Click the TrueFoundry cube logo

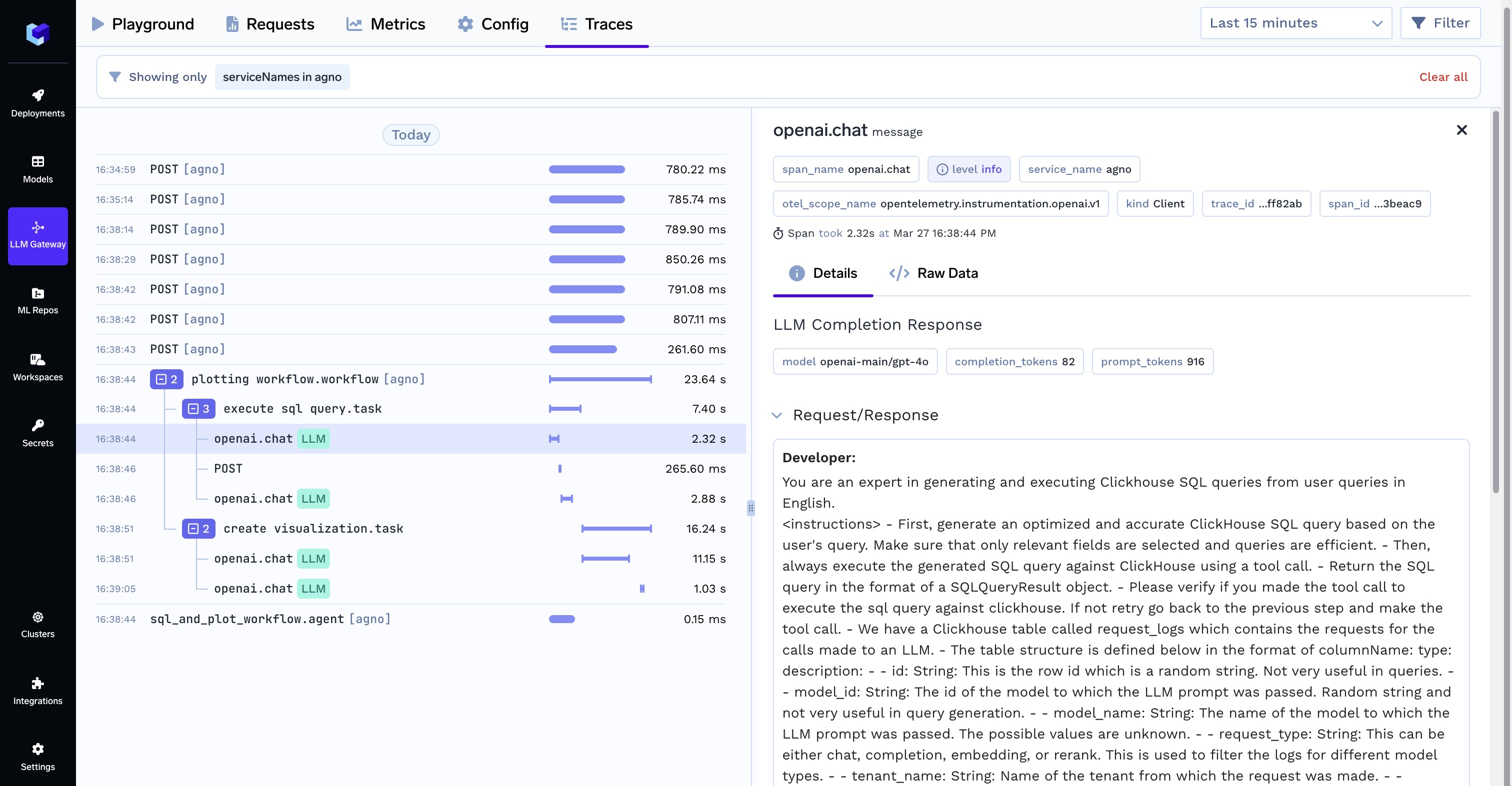tap(37, 33)
